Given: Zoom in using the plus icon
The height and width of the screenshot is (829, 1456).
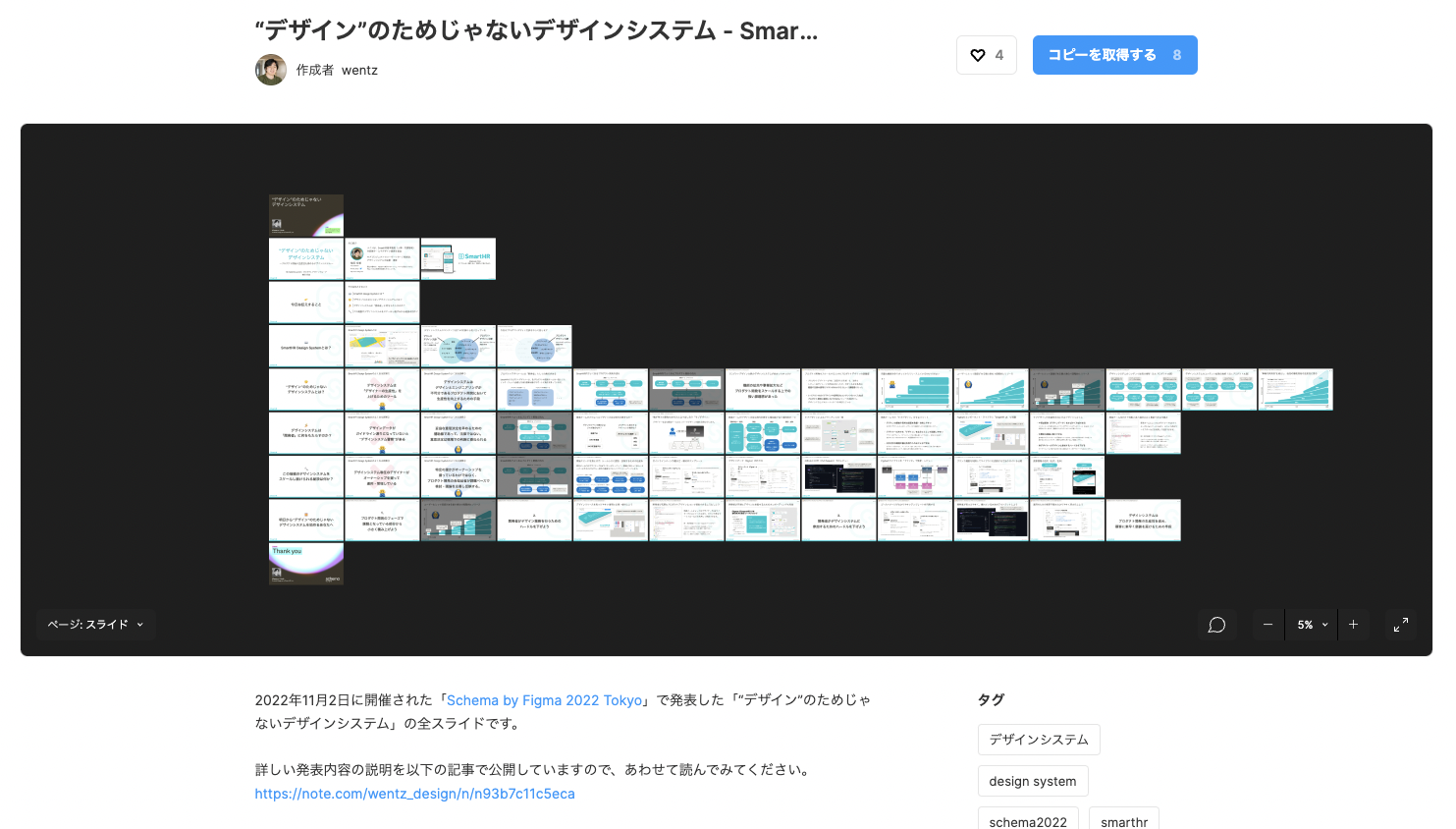Looking at the screenshot, I should 1353,624.
